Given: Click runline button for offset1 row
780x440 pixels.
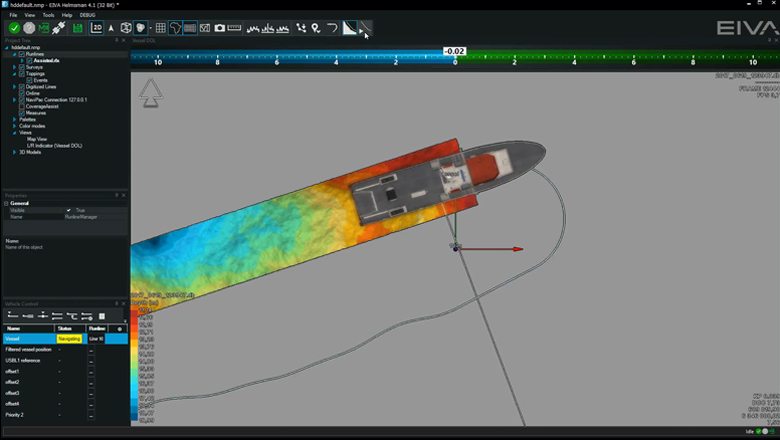Looking at the screenshot, I should coord(91,372).
